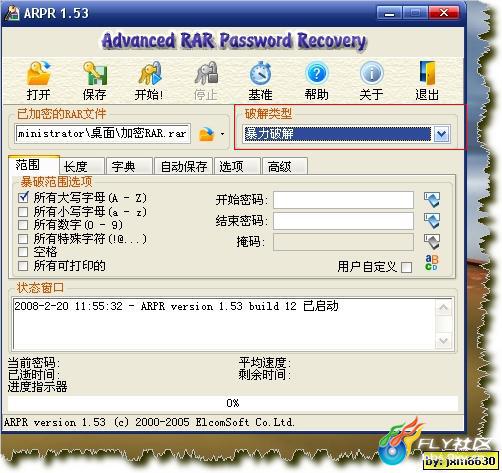Click status window scroll up arrow
Viewport: 502px width, 473px height.
point(443,308)
